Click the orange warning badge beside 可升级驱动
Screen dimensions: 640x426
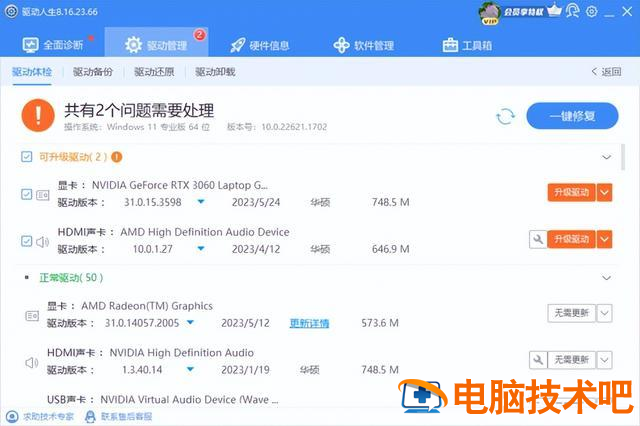[x=117, y=157]
